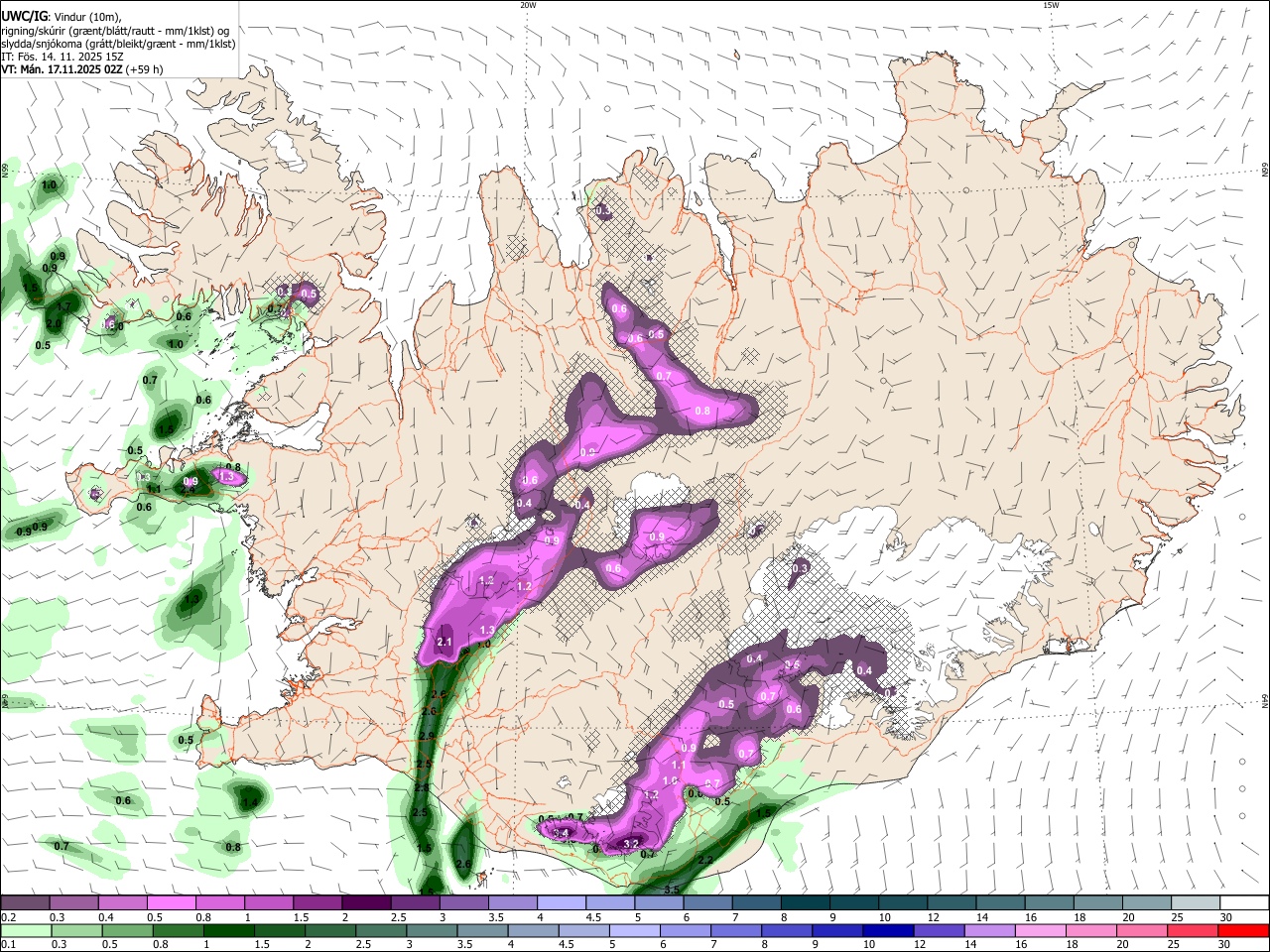Image resolution: width=1270 pixels, height=952 pixels.
Task: Pick the red 30 swatch in the bottom legend row
Action: click(x=1244, y=930)
